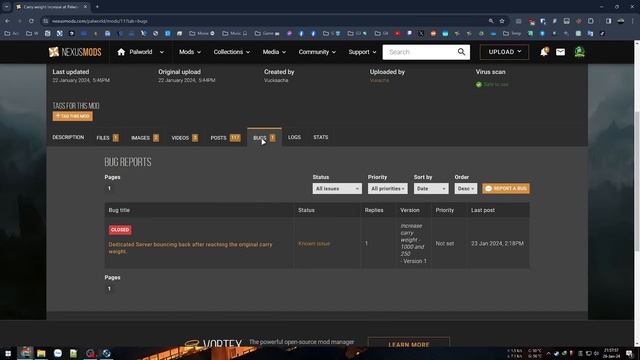Click the Chrome profile avatar in toolbar
640x360 pixels.
click(621, 21)
